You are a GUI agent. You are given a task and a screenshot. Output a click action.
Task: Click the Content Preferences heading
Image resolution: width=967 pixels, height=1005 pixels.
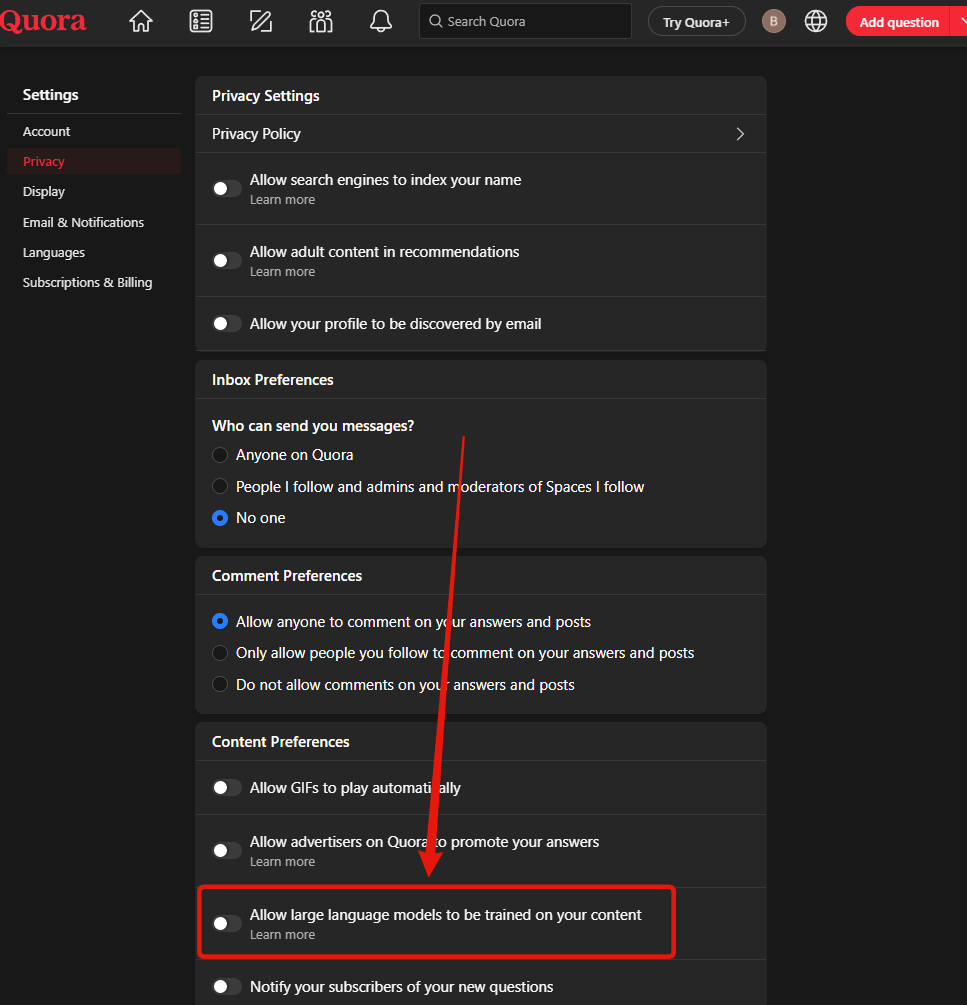click(280, 742)
